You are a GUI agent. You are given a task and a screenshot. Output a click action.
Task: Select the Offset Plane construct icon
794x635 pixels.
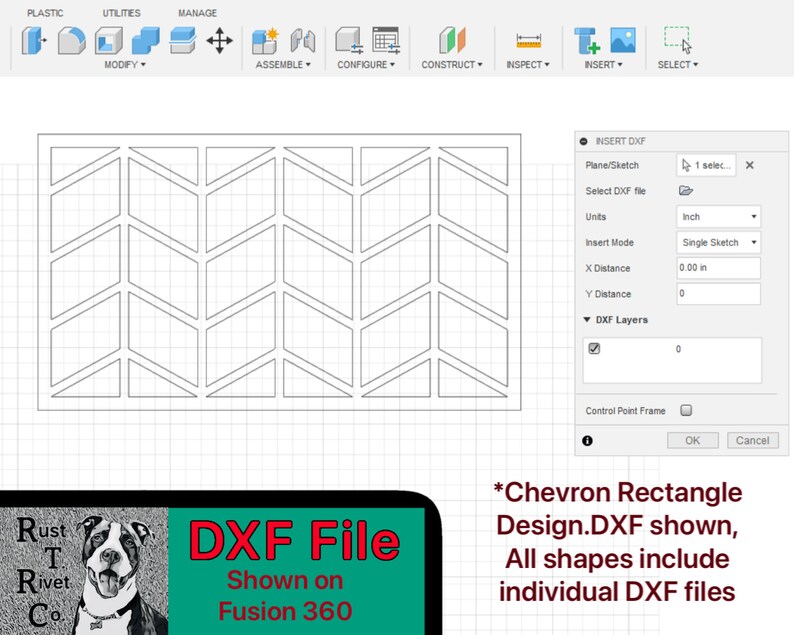click(452, 41)
